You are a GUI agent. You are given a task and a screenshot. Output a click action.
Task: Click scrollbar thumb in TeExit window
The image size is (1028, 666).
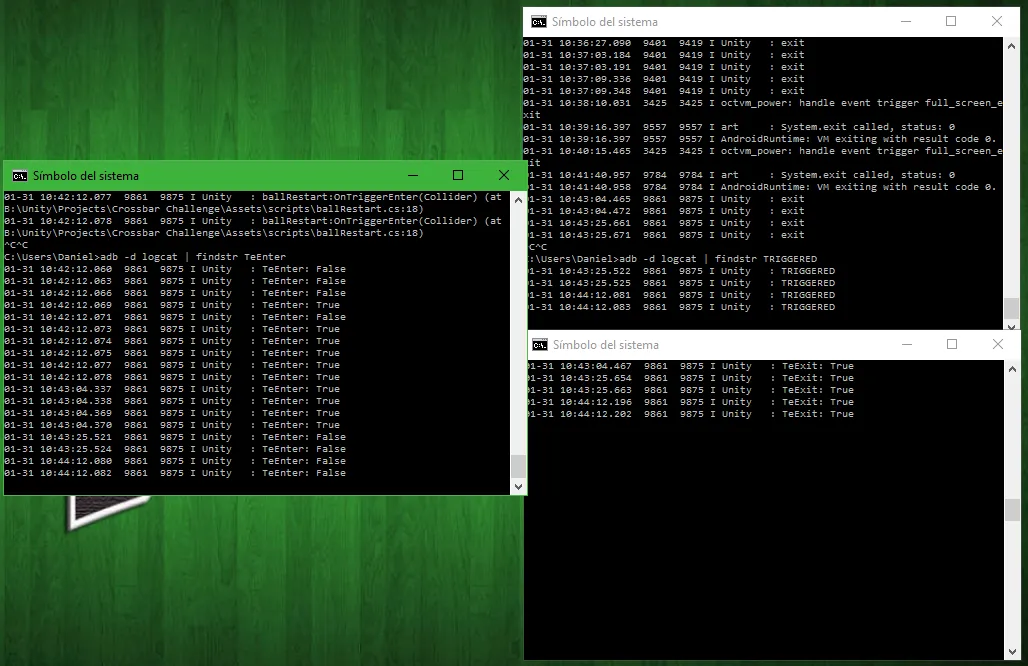pos(1012,510)
